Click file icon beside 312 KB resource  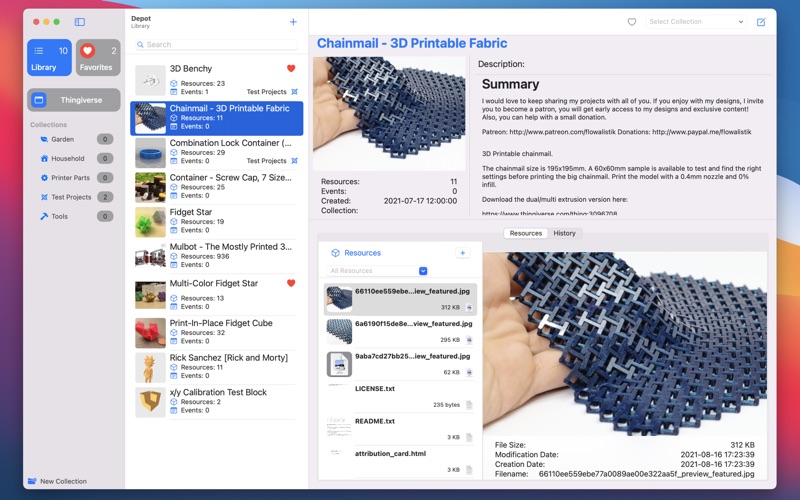[469, 308]
